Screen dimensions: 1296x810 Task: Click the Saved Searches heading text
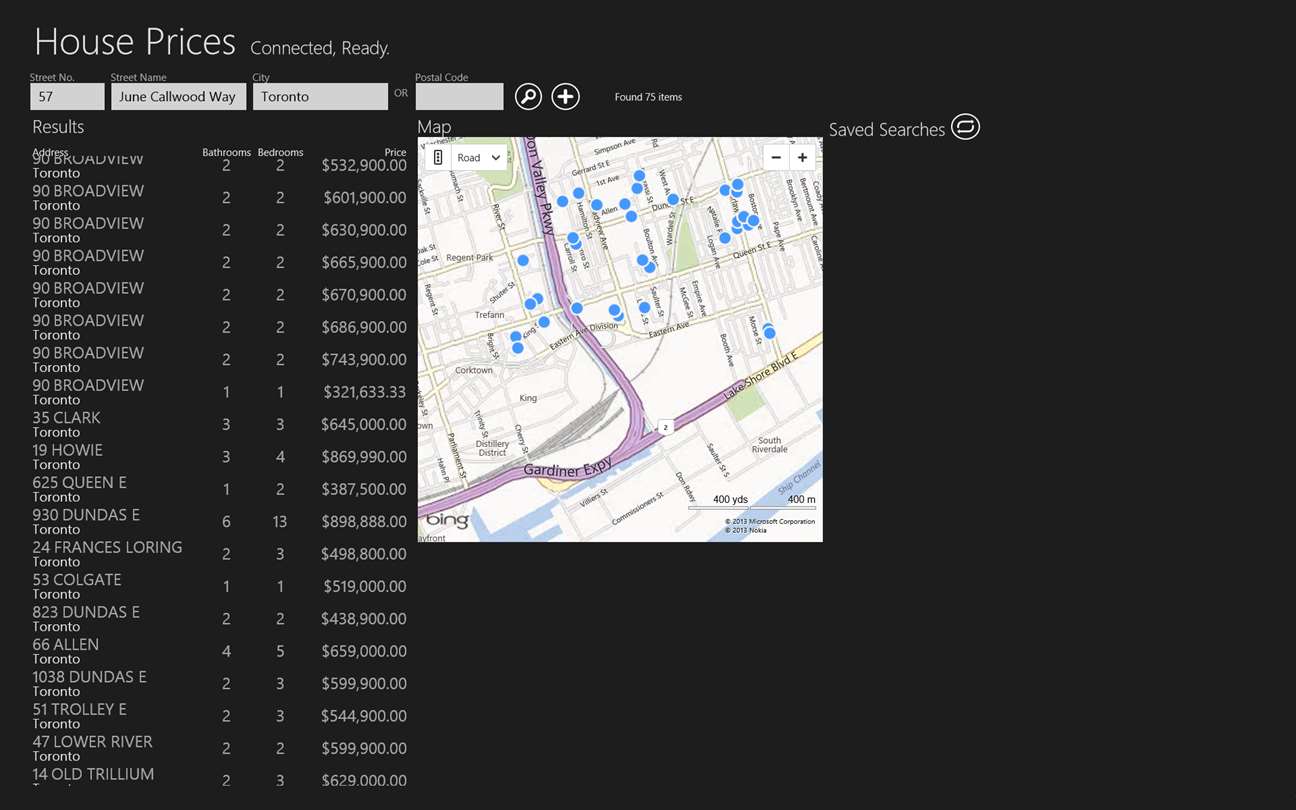point(887,129)
